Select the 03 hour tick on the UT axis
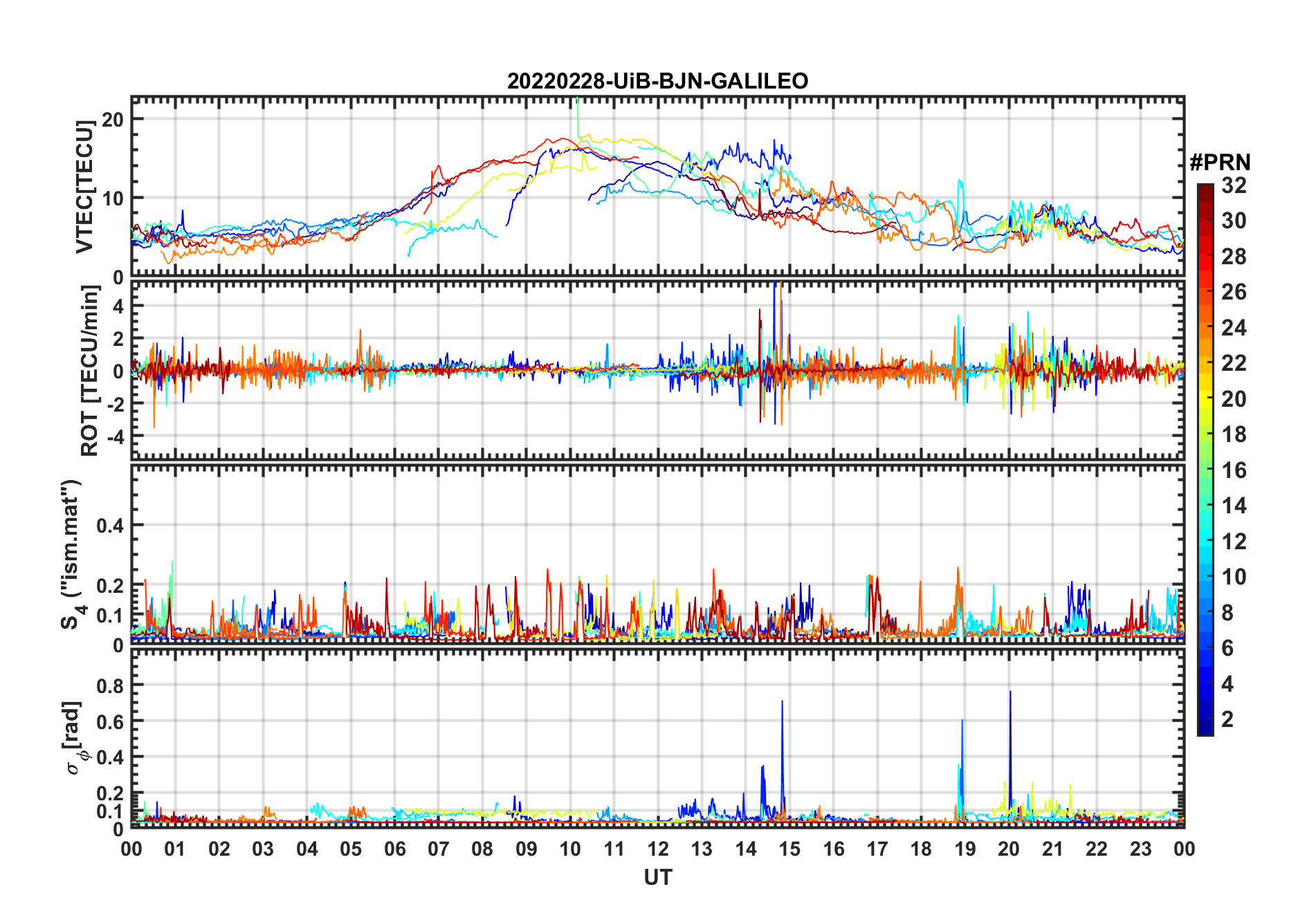Screen dimensions: 1316x920 pos(263,849)
